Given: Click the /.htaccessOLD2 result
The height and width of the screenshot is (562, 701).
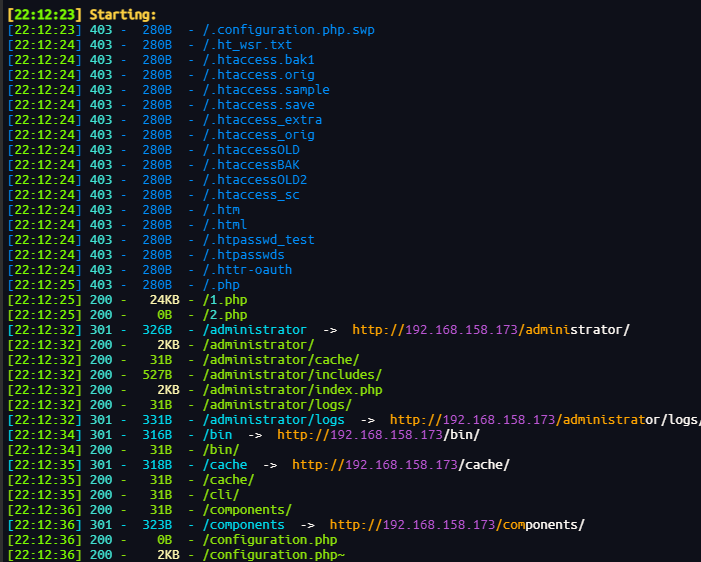Looking at the screenshot, I should tap(255, 180).
